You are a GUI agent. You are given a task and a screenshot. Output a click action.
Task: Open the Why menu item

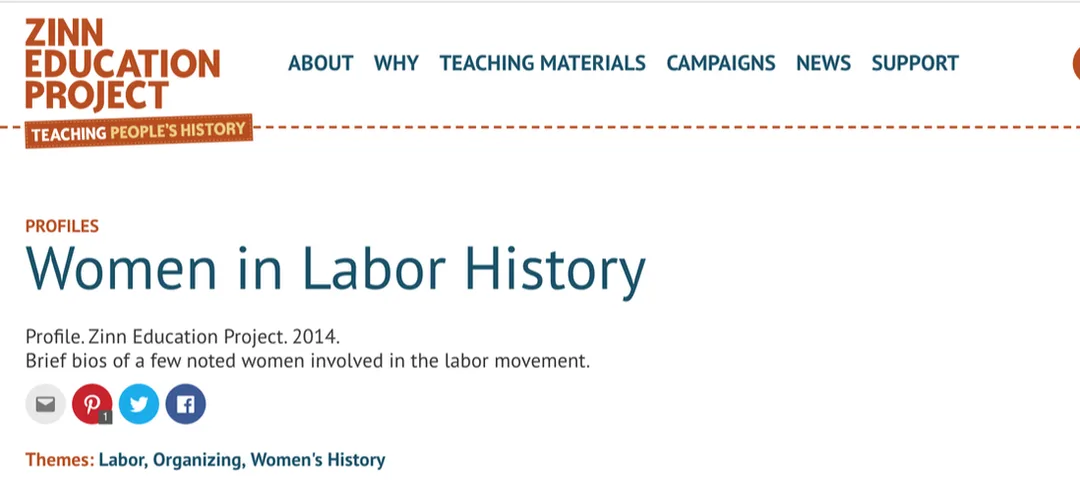pyautogui.click(x=396, y=63)
